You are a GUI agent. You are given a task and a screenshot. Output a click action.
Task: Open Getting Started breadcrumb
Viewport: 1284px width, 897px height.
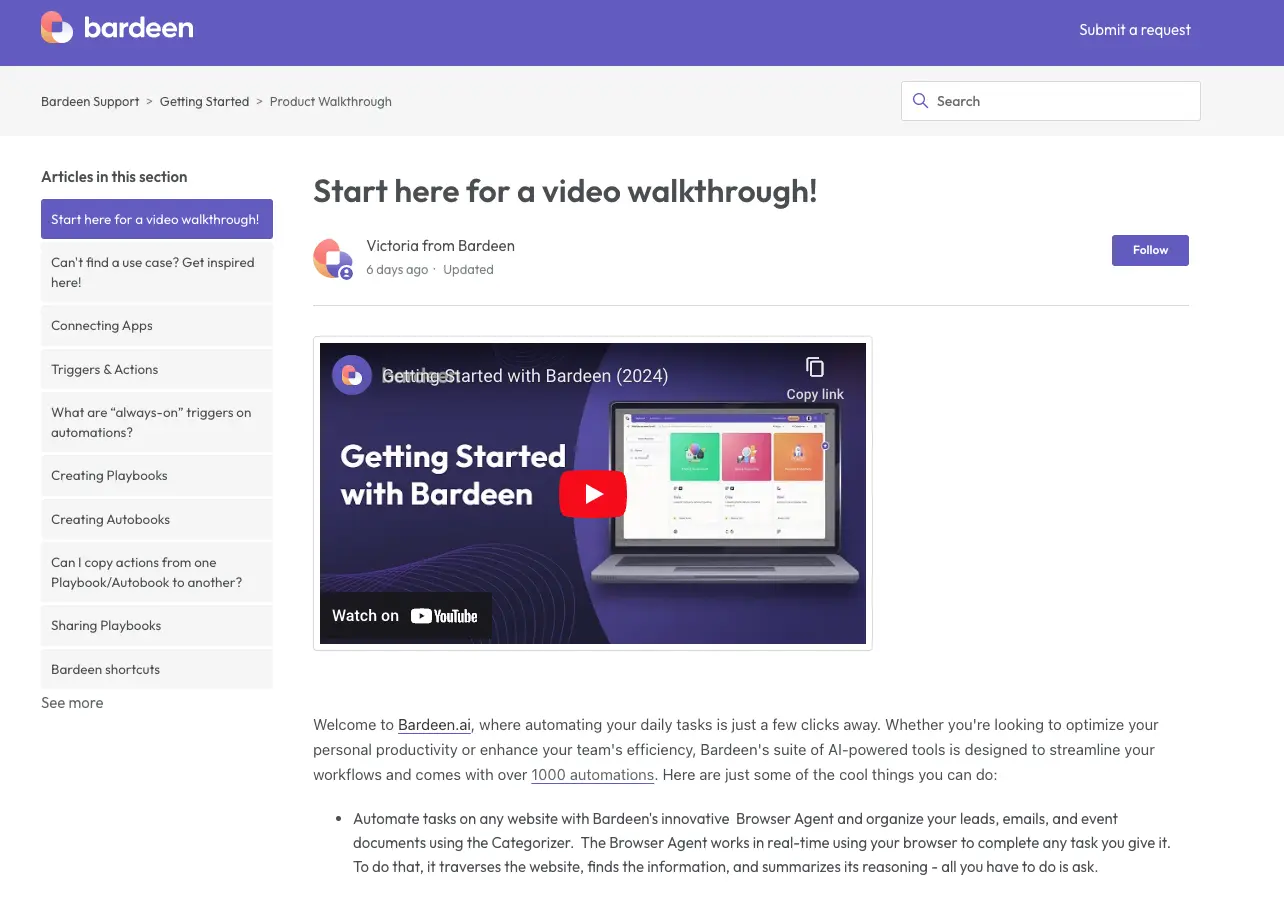[204, 101]
